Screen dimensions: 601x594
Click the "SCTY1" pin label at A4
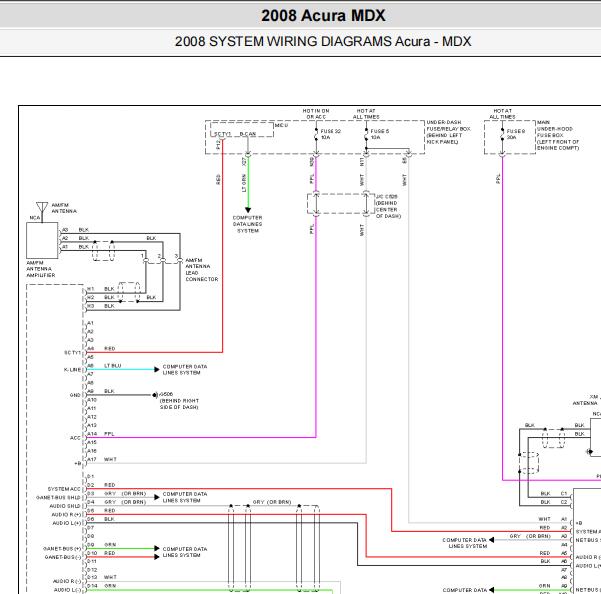click(72, 353)
